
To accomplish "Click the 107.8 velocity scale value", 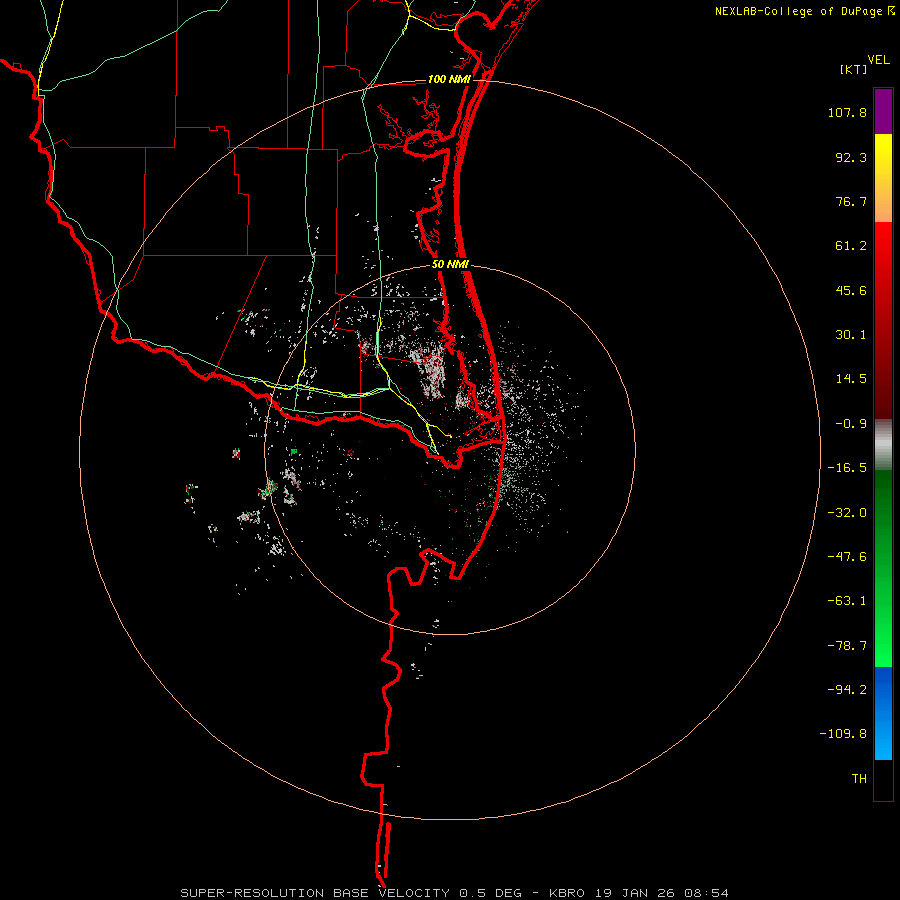I will [x=847, y=112].
